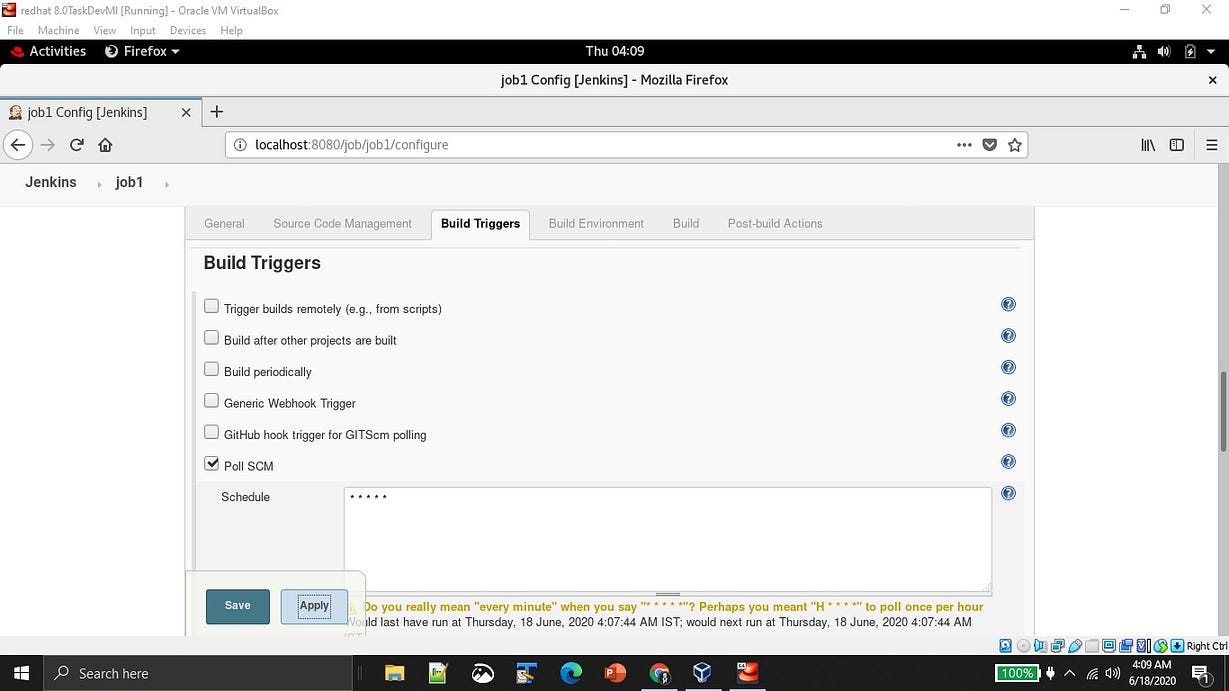1229x691 pixels.
Task: Go to the Firefox home page
Action: click(x=105, y=145)
